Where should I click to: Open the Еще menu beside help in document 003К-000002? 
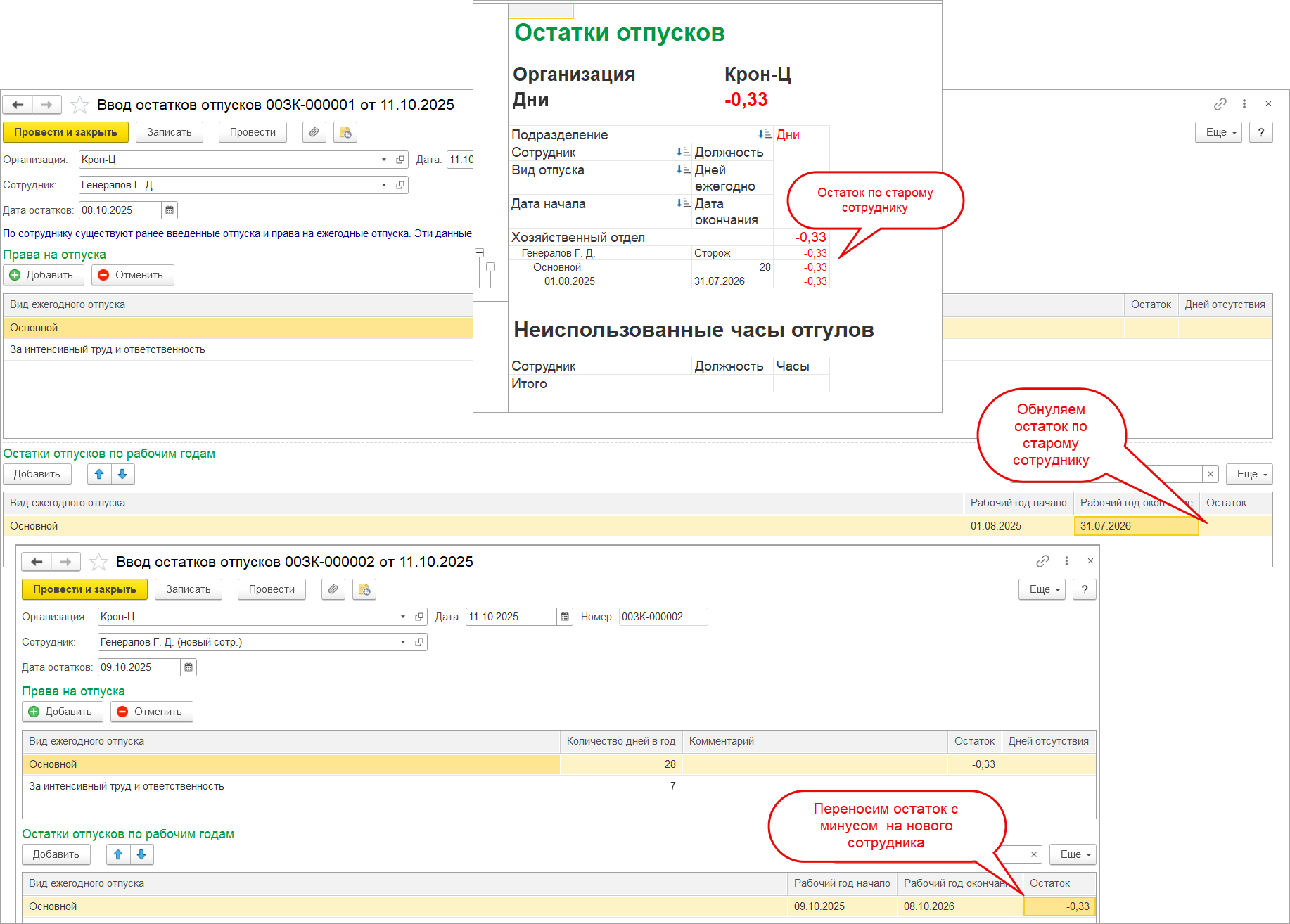click(1042, 589)
